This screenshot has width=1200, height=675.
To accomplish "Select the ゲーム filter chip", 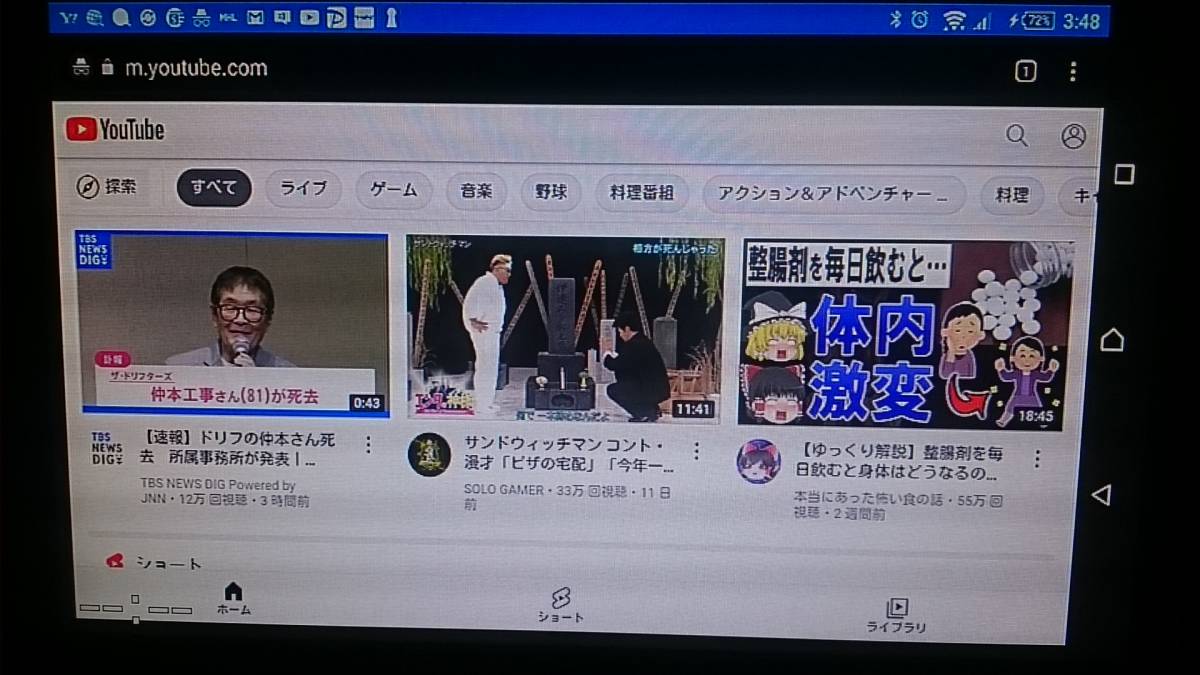I will tap(394, 190).
